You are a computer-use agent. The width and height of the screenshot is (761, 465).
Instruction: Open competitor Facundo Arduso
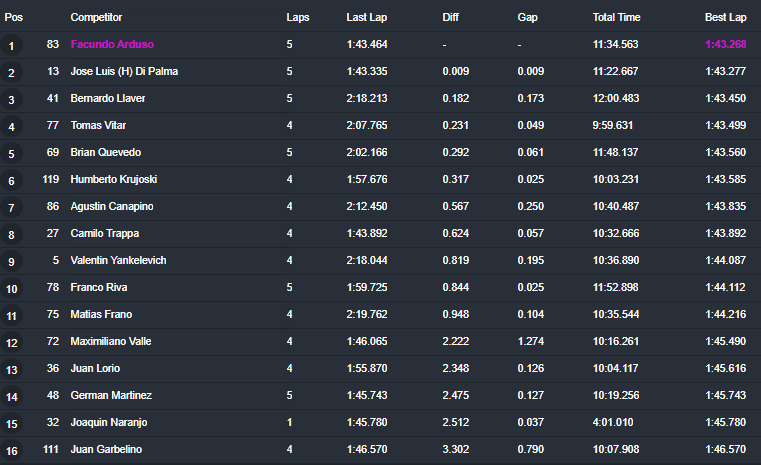112,44
